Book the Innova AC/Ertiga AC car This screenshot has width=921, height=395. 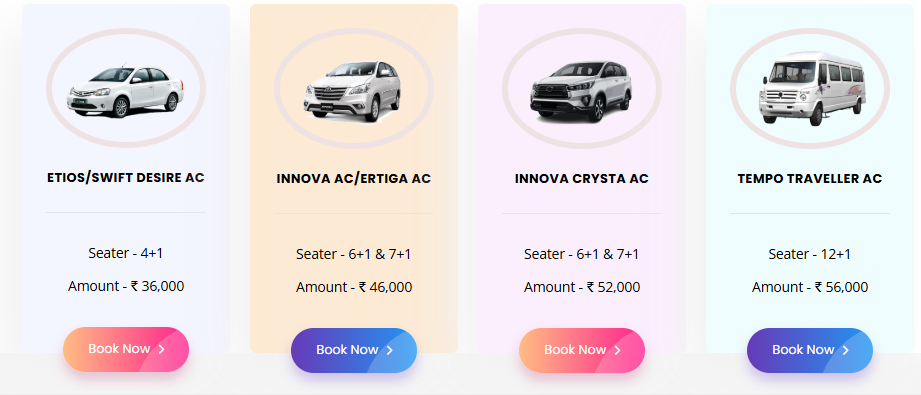354,350
